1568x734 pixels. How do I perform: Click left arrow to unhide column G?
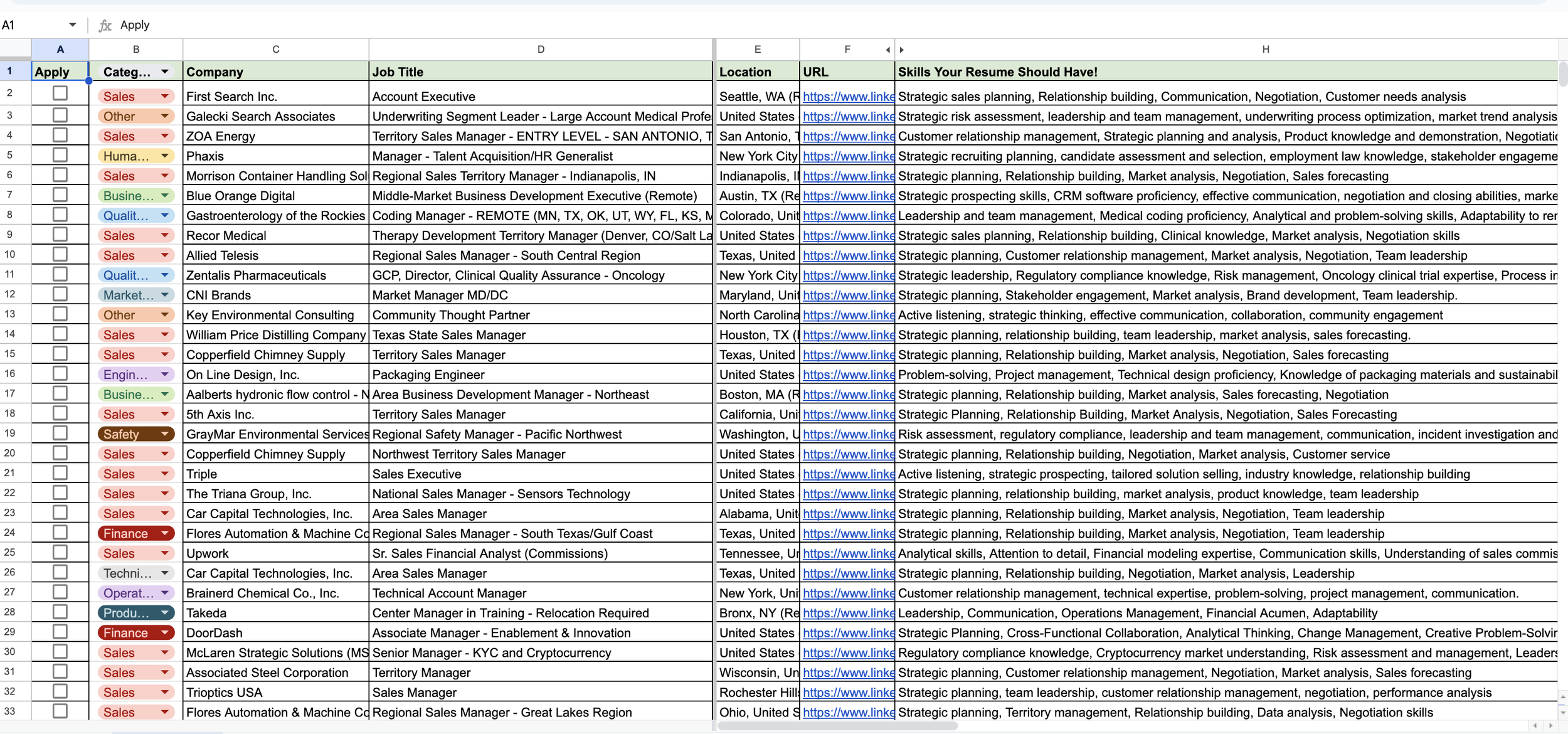point(887,50)
